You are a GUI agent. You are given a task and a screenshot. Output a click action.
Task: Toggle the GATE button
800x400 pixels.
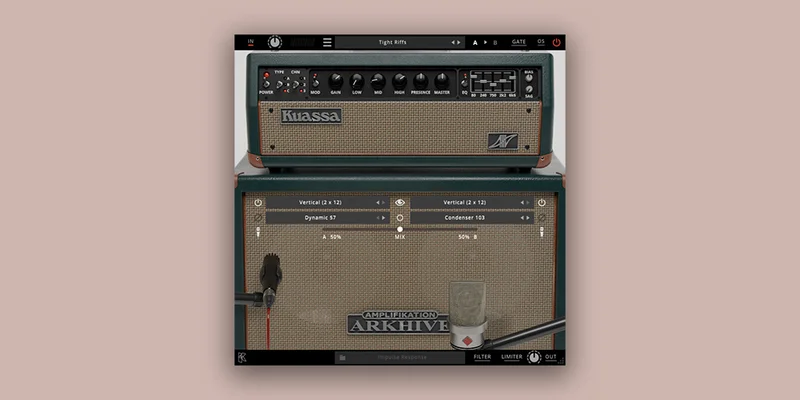click(519, 42)
